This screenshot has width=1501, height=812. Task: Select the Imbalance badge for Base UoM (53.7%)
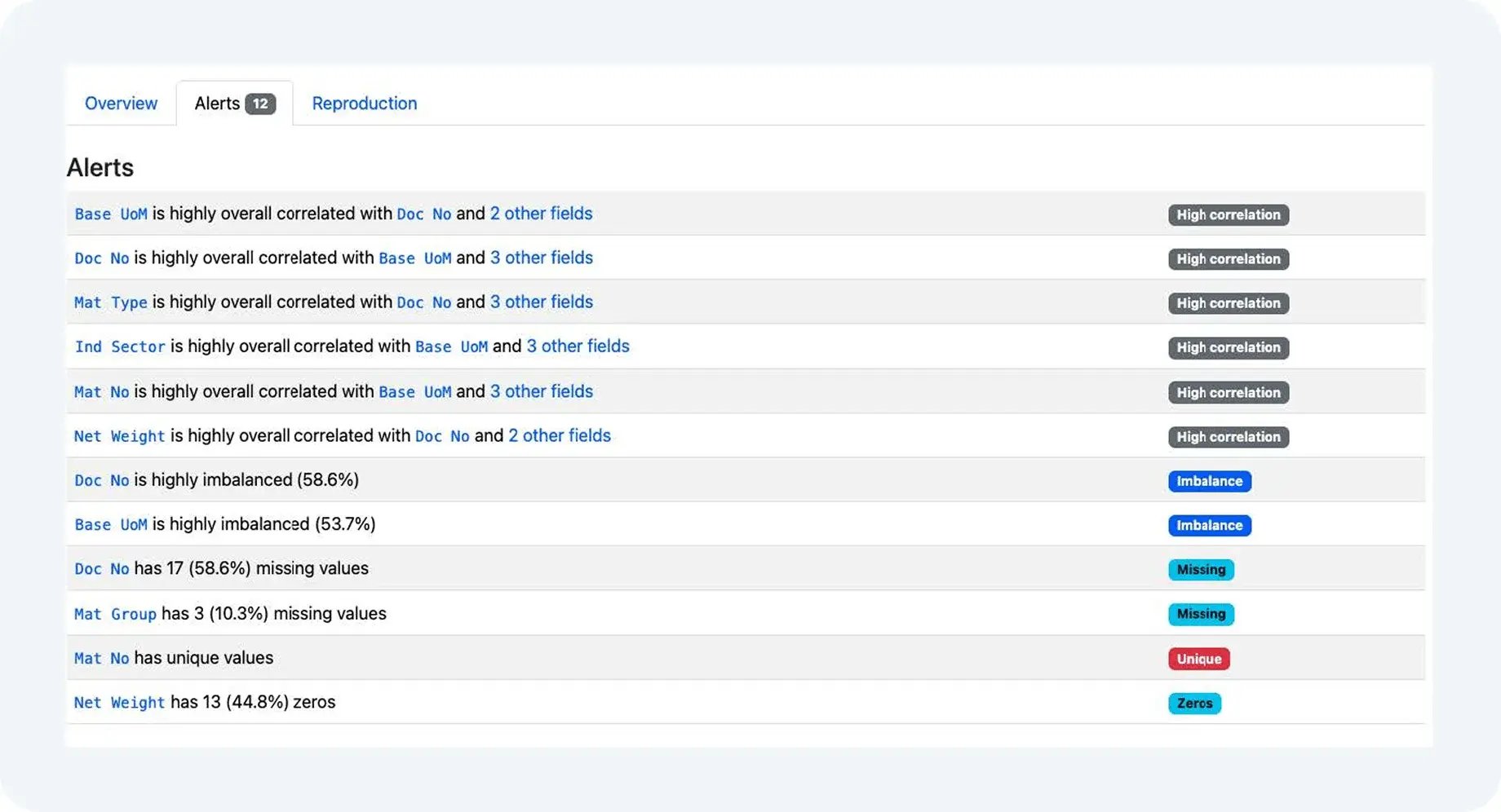click(x=1209, y=526)
